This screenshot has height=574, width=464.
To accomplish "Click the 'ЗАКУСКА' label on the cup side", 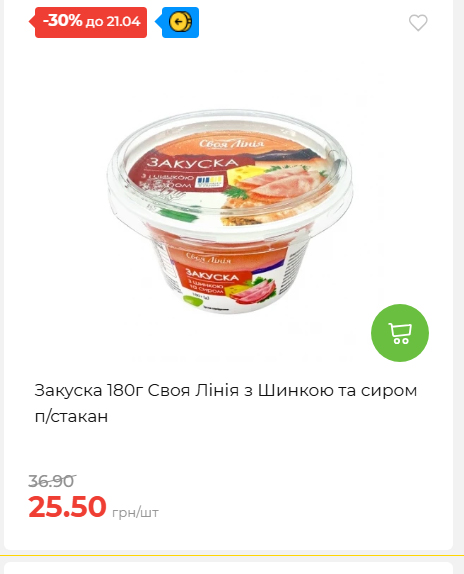I will pos(212,275).
